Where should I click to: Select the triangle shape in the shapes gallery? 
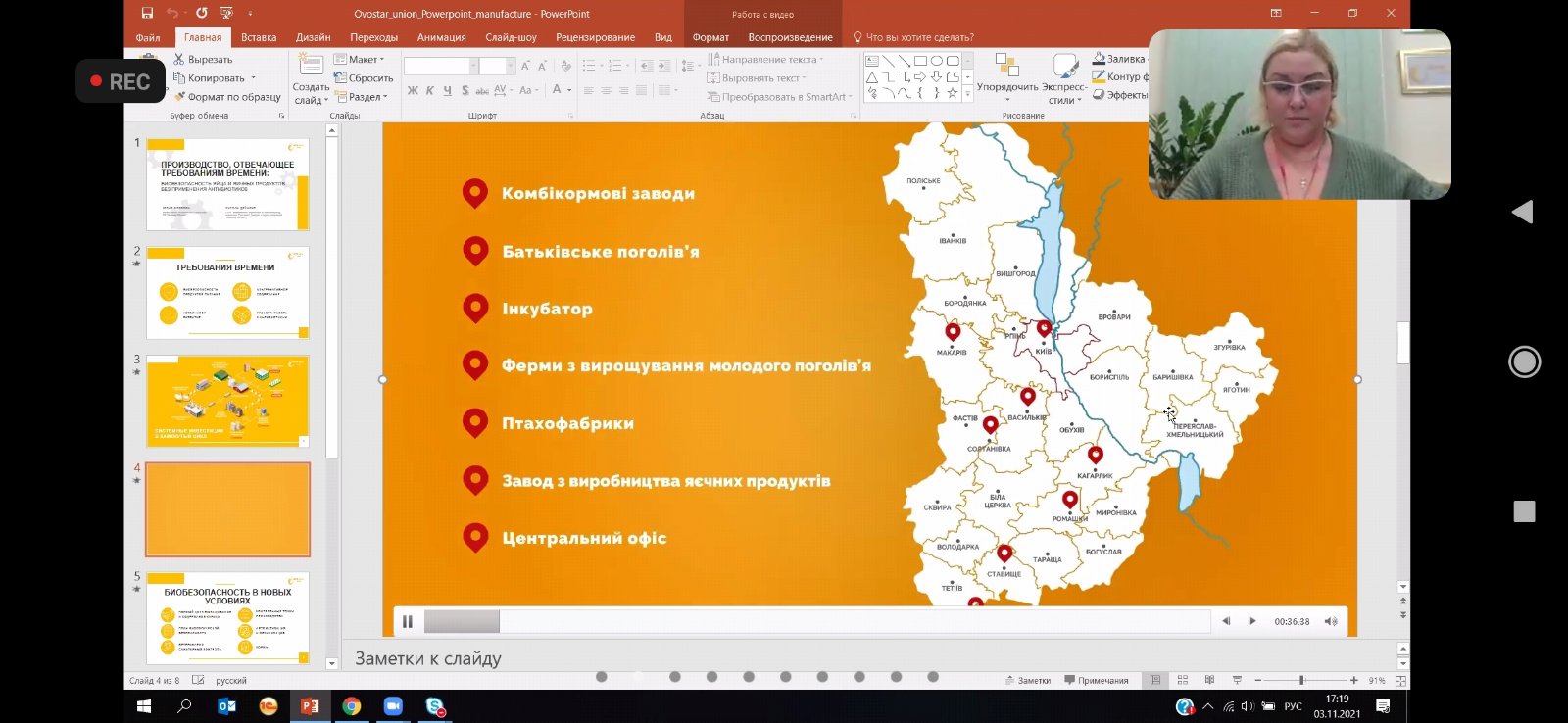point(871,76)
